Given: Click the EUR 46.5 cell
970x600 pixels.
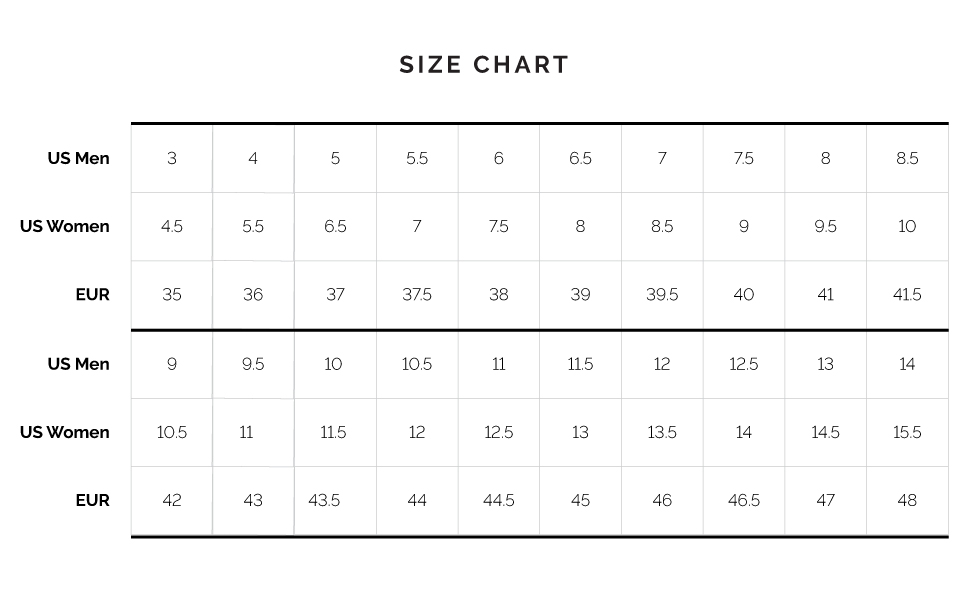Looking at the screenshot, I should tap(744, 501).
